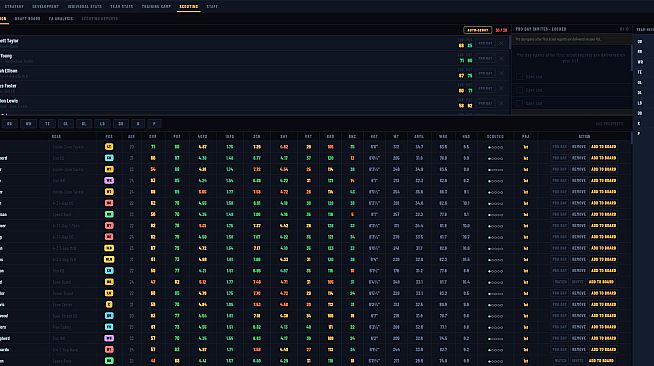Click scouted progress dots in first prospect row
This screenshot has width=654, height=366.
(x=495, y=147)
